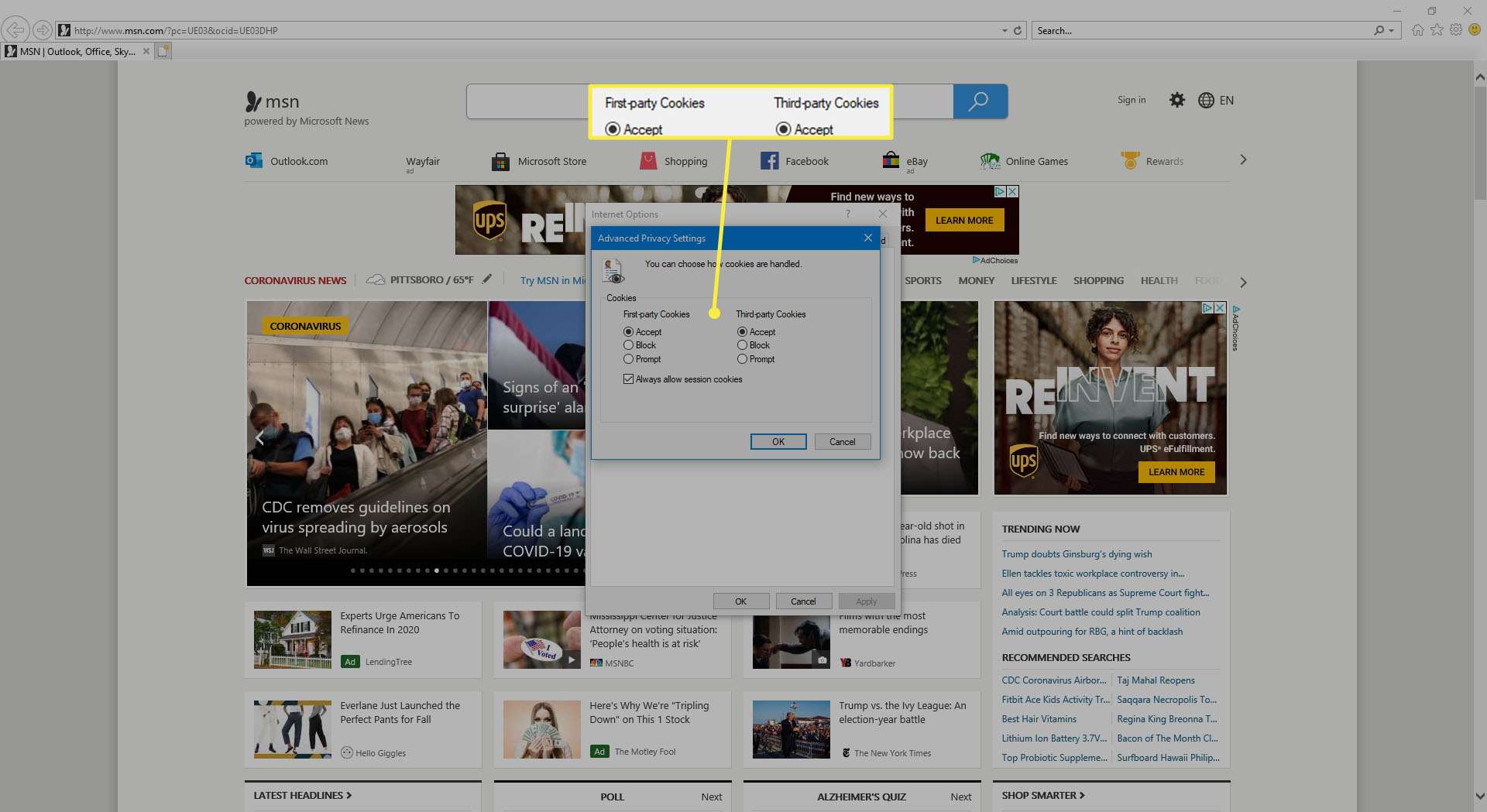
Task: Open MSN settings gear icon
Action: pyautogui.click(x=1176, y=100)
